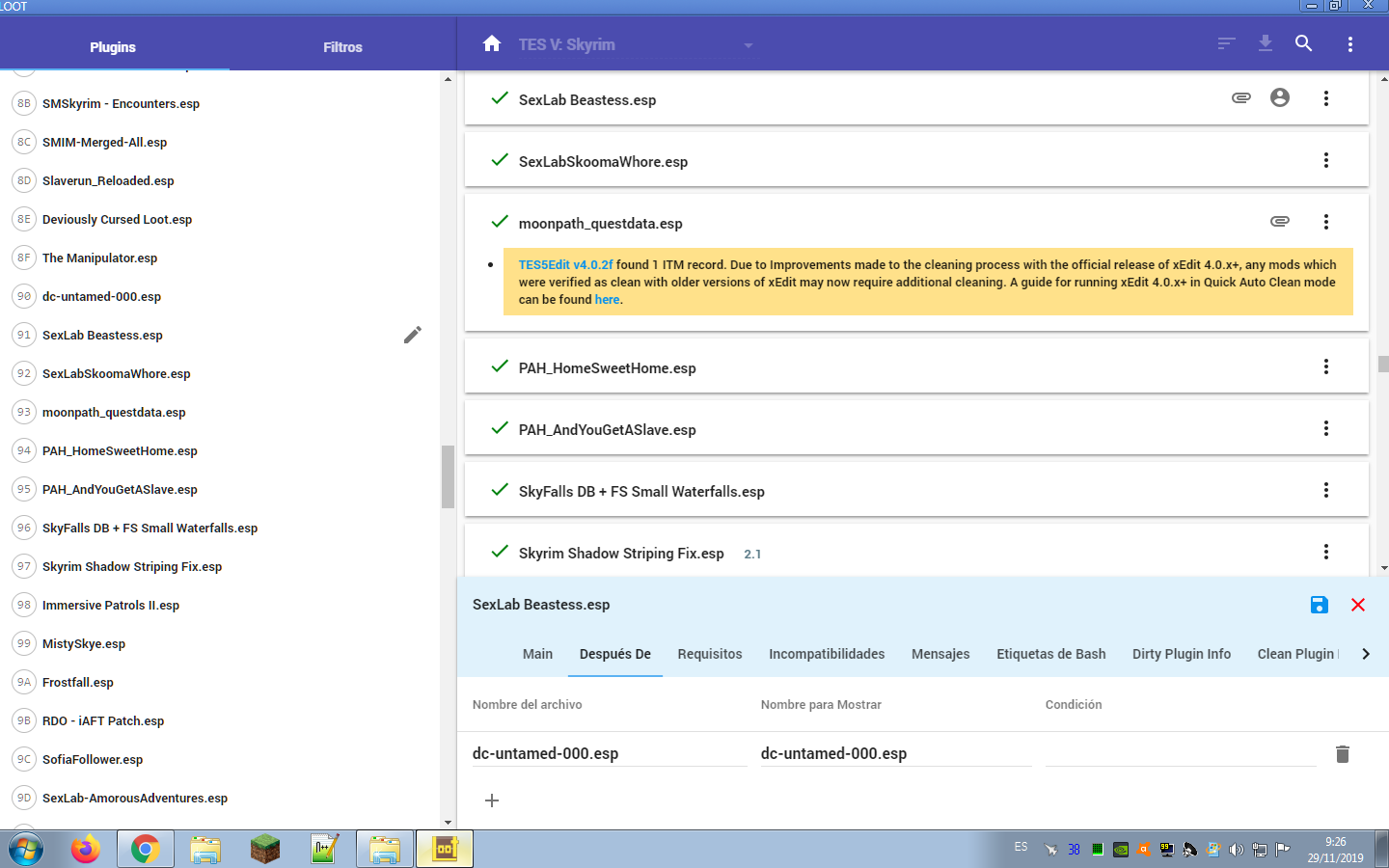Select Deviously Cursed Loot.esp in the sidebar

(x=117, y=219)
